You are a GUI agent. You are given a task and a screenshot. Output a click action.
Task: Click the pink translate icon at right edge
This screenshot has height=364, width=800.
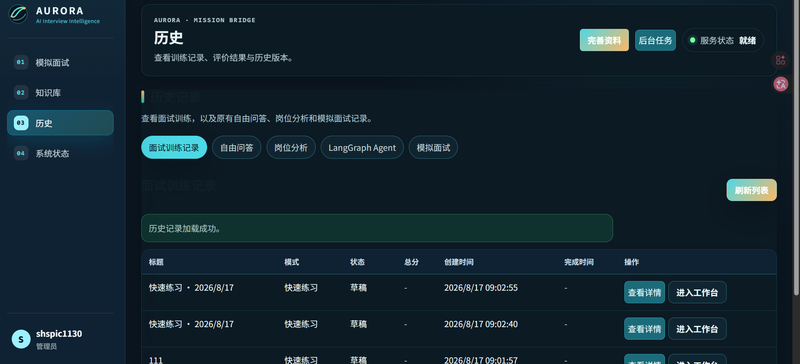[781, 84]
